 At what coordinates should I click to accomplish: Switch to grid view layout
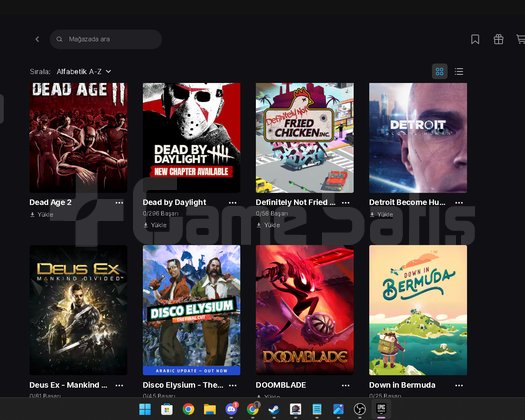pyautogui.click(x=440, y=71)
